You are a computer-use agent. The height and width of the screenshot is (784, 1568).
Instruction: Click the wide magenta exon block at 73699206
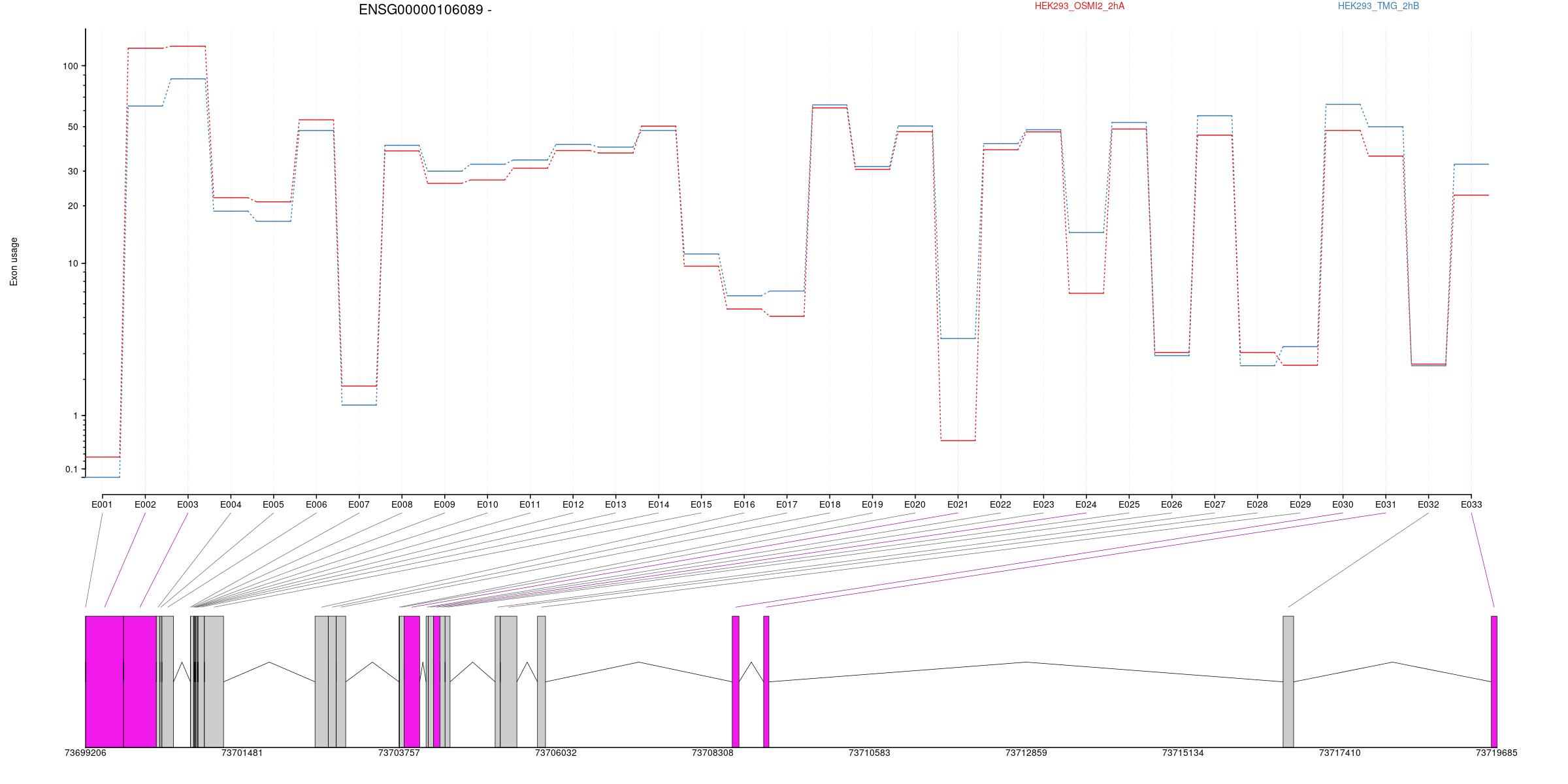pos(105,681)
